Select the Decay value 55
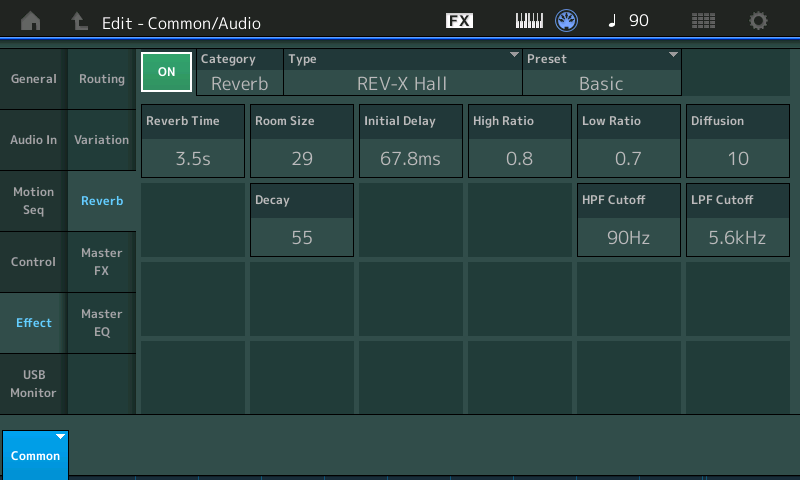The width and height of the screenshot is (800, 480). (x=301, y=220)
